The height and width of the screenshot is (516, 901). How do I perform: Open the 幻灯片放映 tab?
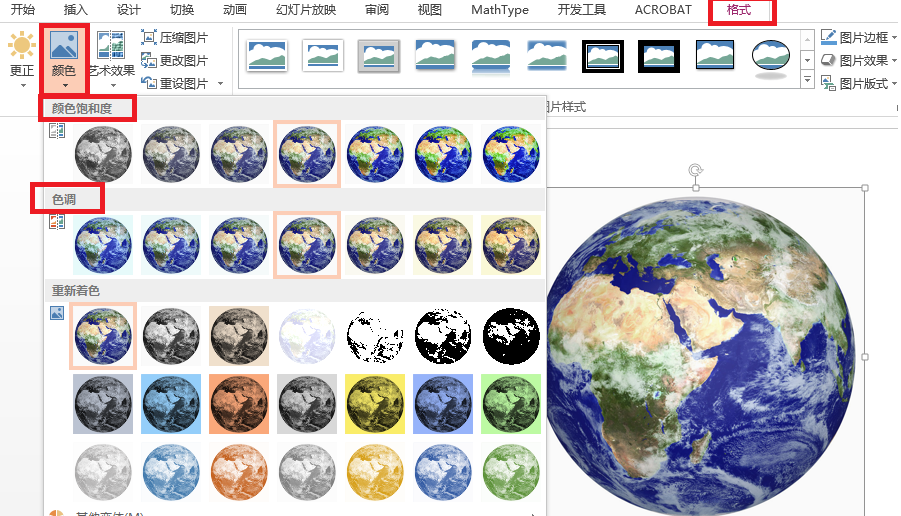coord(306,10)
